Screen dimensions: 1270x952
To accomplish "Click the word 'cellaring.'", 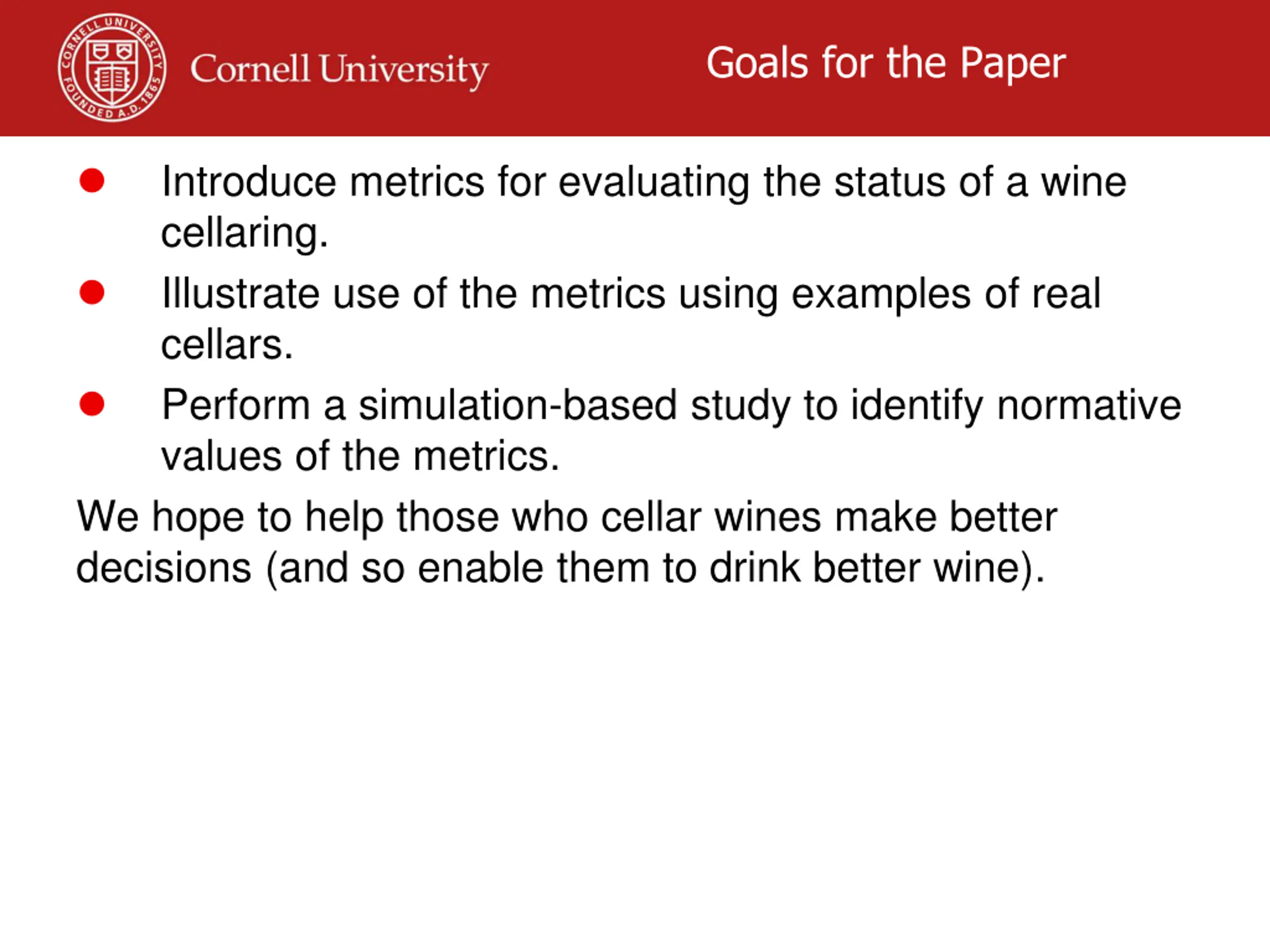I will 245,234.
